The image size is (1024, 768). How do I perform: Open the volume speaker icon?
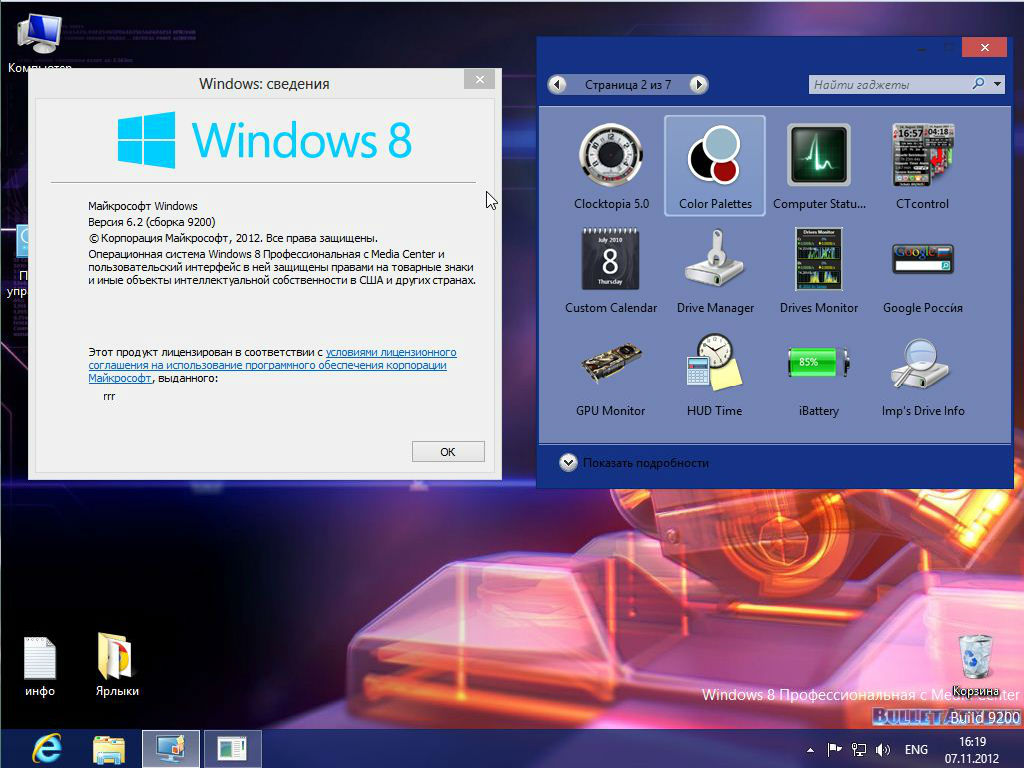click(882, 750)
